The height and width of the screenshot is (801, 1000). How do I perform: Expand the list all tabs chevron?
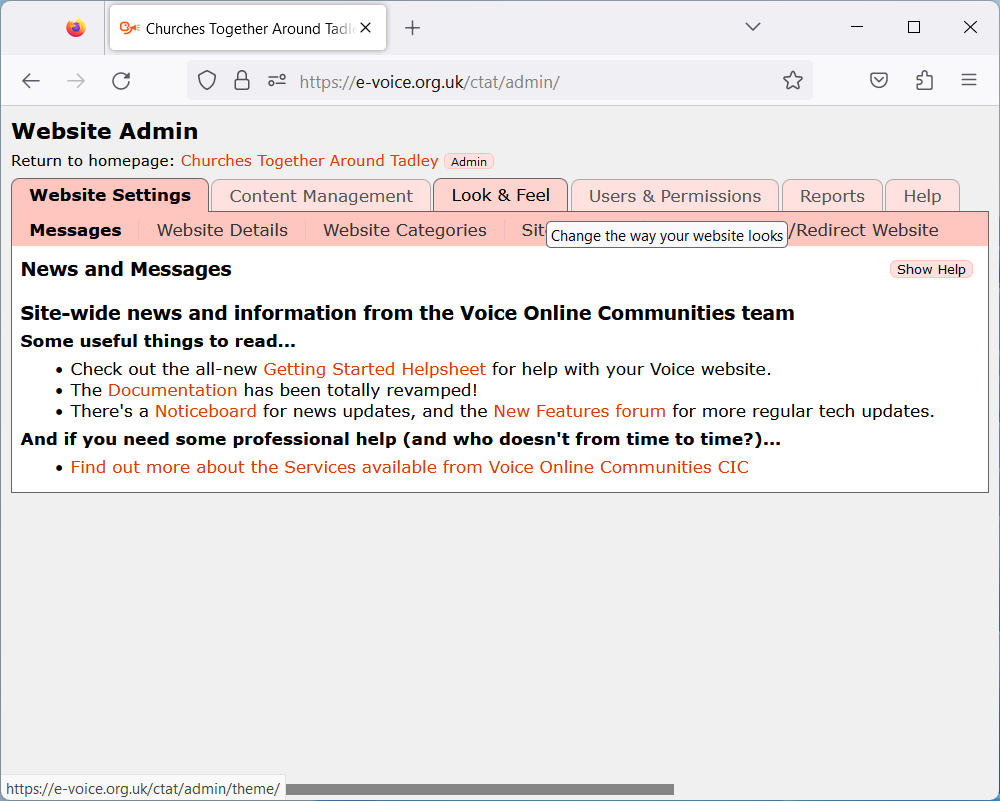pyautogui.click(x=753, y=27)
